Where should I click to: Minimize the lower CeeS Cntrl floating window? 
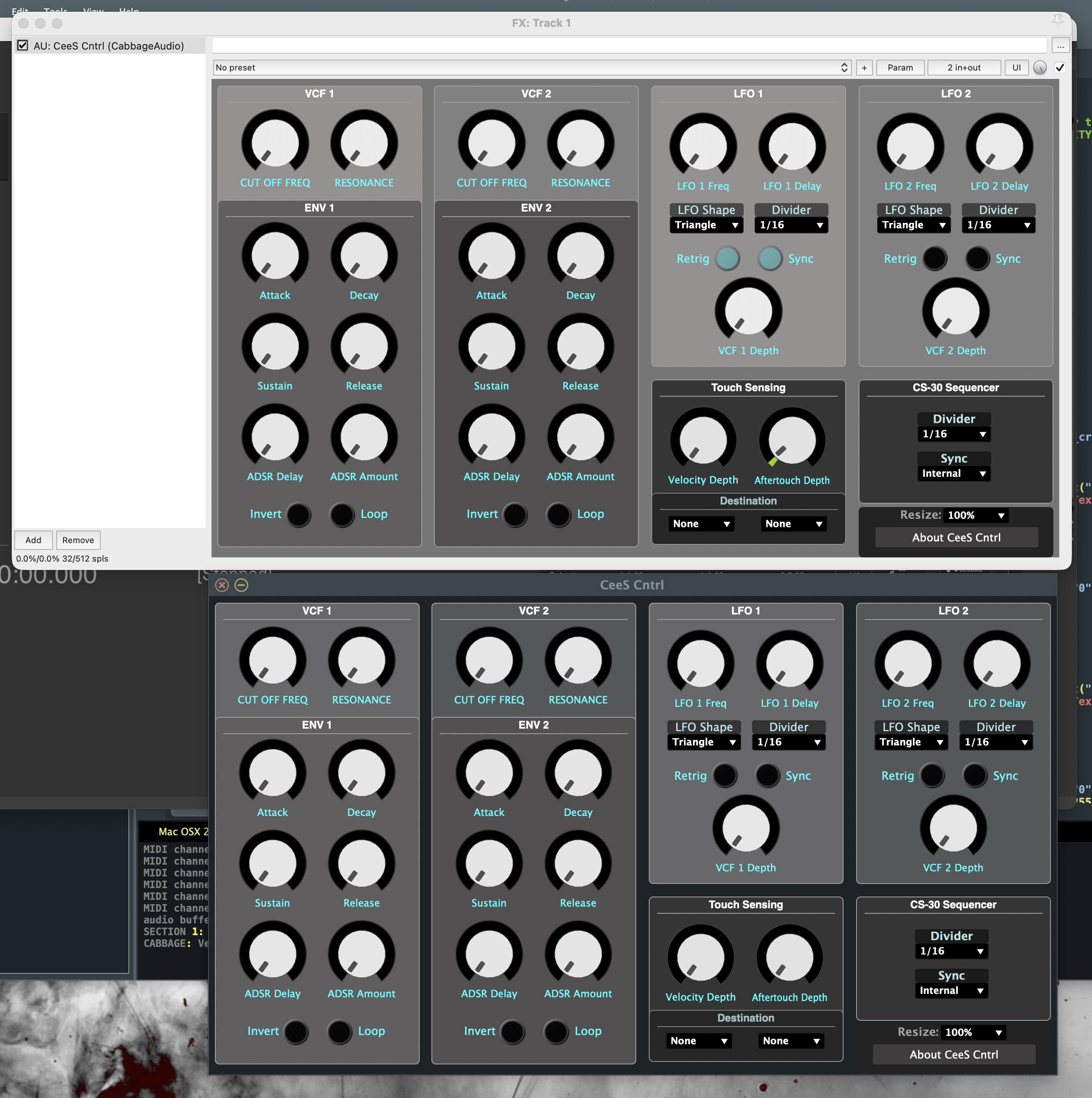click(241, 585)
